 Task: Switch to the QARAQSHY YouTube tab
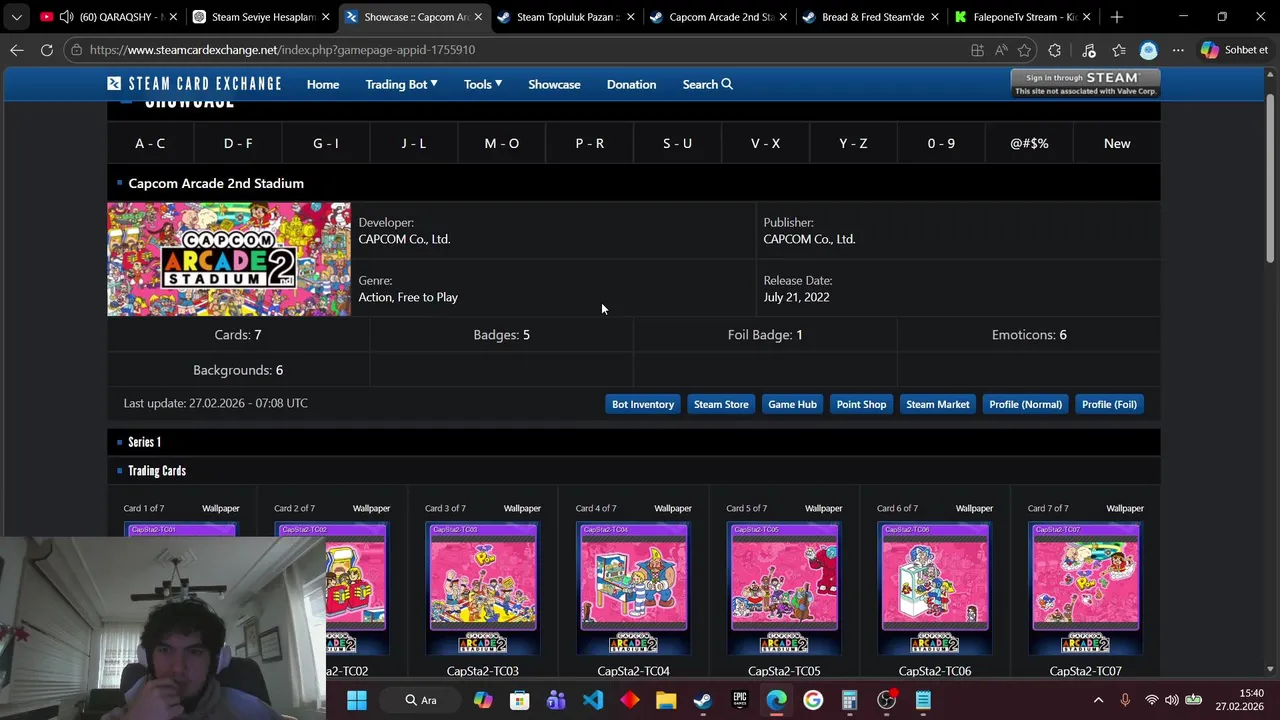click(109, 17)
